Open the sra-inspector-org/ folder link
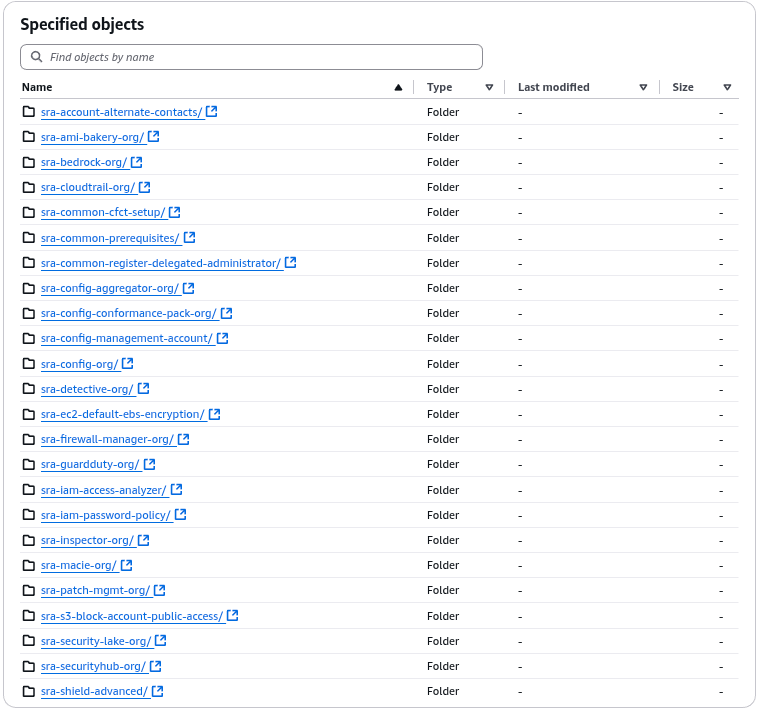The width and height of the screenshot is (761, 710). pos(87,540)
